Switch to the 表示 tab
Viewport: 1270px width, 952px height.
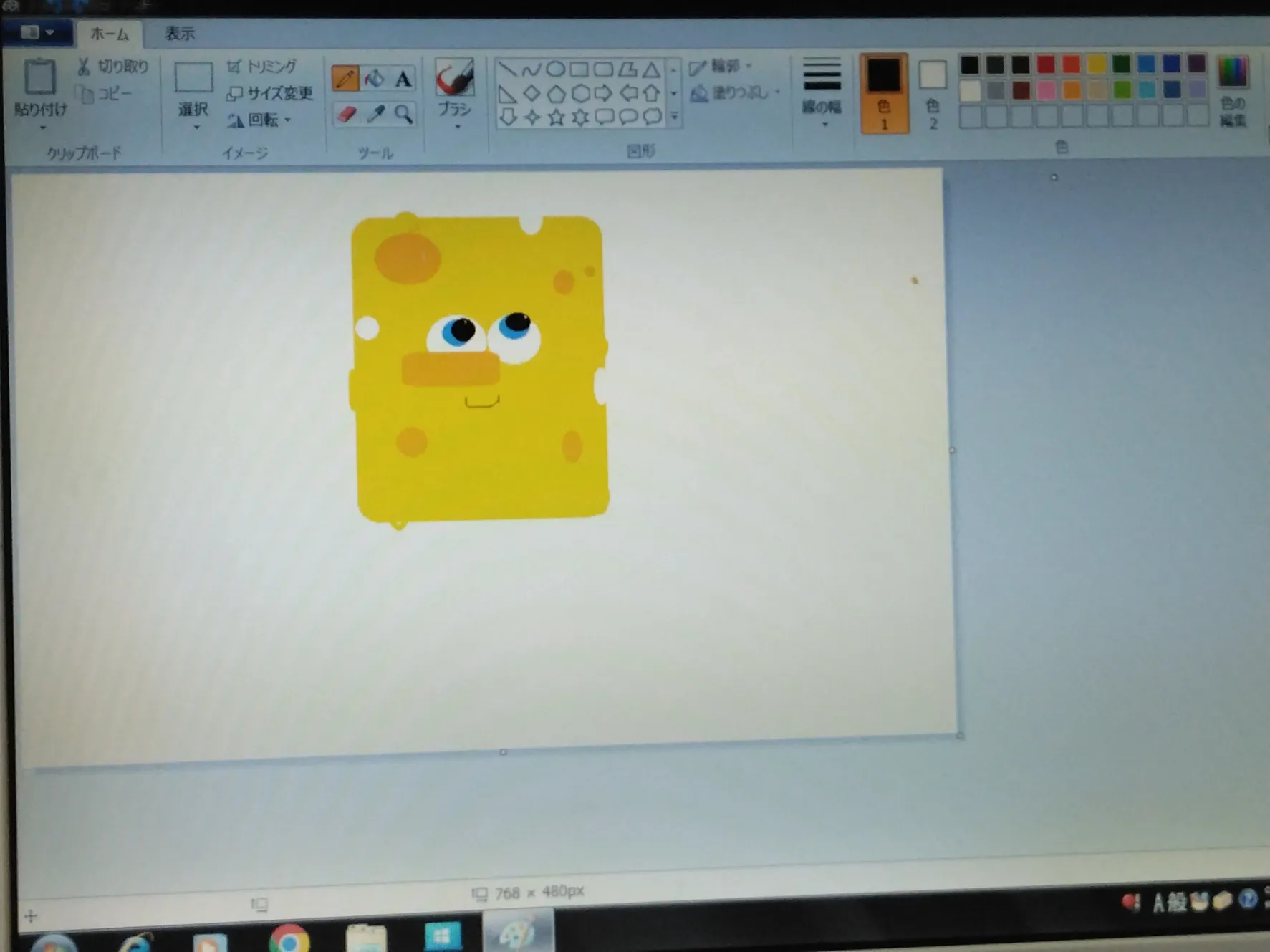[x=180, y=34]
